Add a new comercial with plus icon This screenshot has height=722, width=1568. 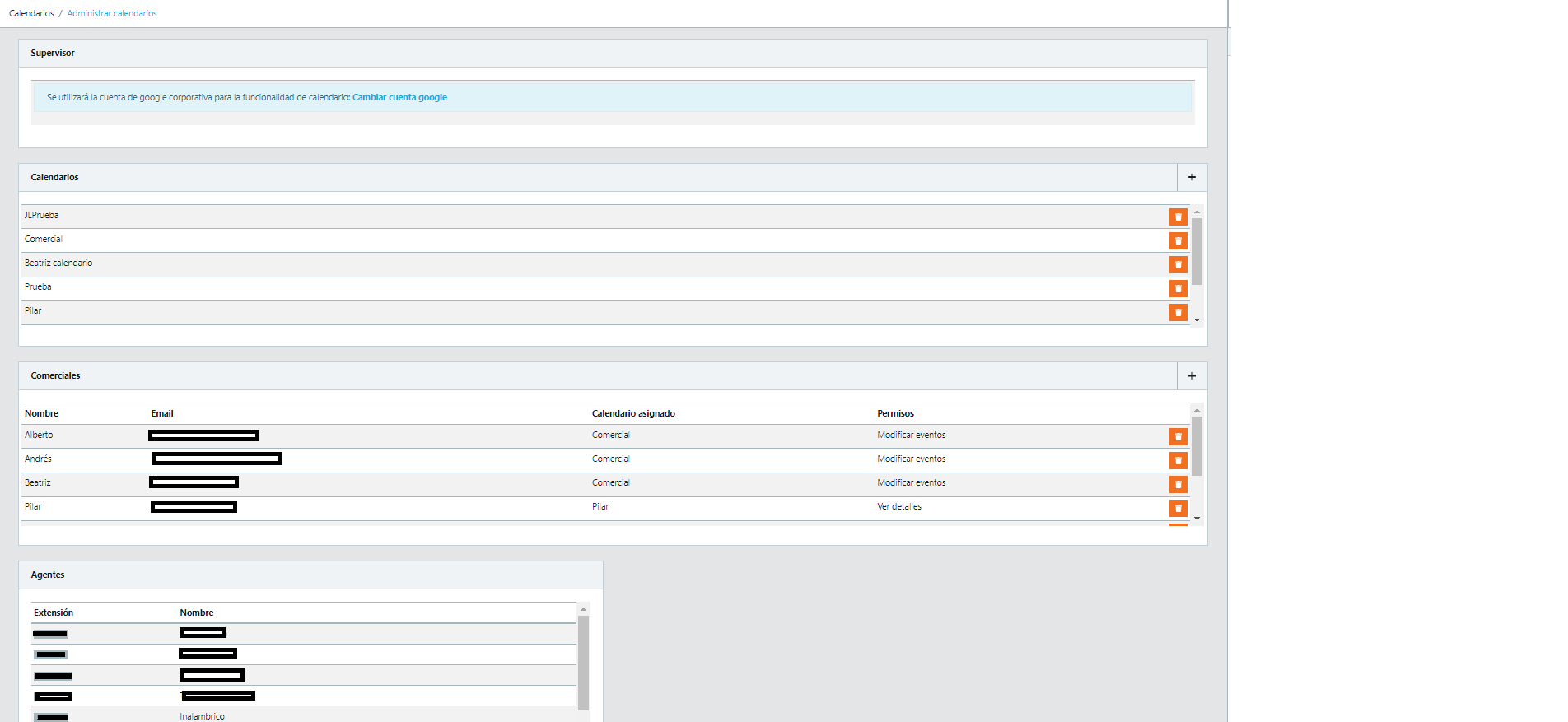tap(1191, 375)
